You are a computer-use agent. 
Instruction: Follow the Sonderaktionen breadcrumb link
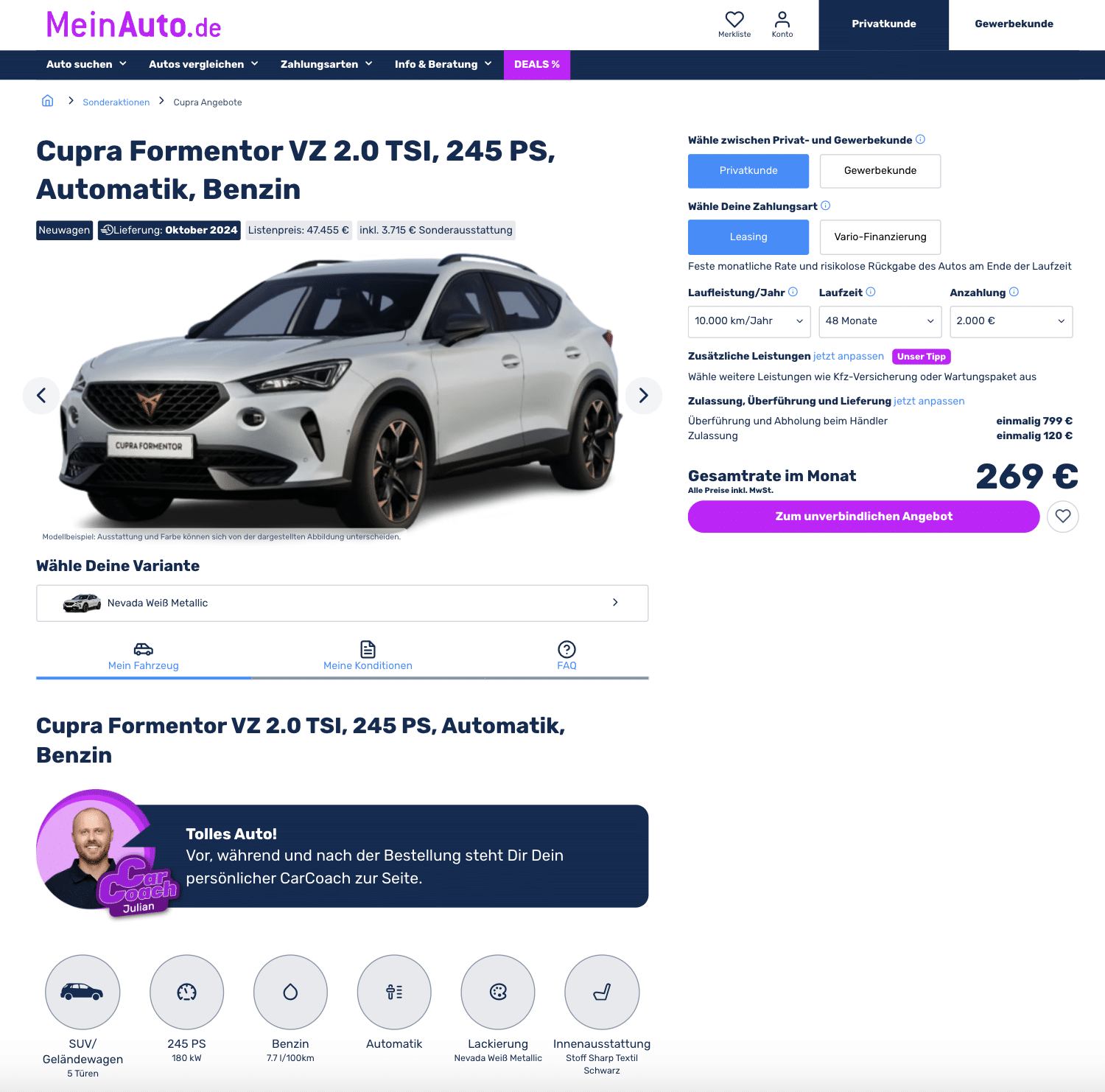[x=116, y=102]
